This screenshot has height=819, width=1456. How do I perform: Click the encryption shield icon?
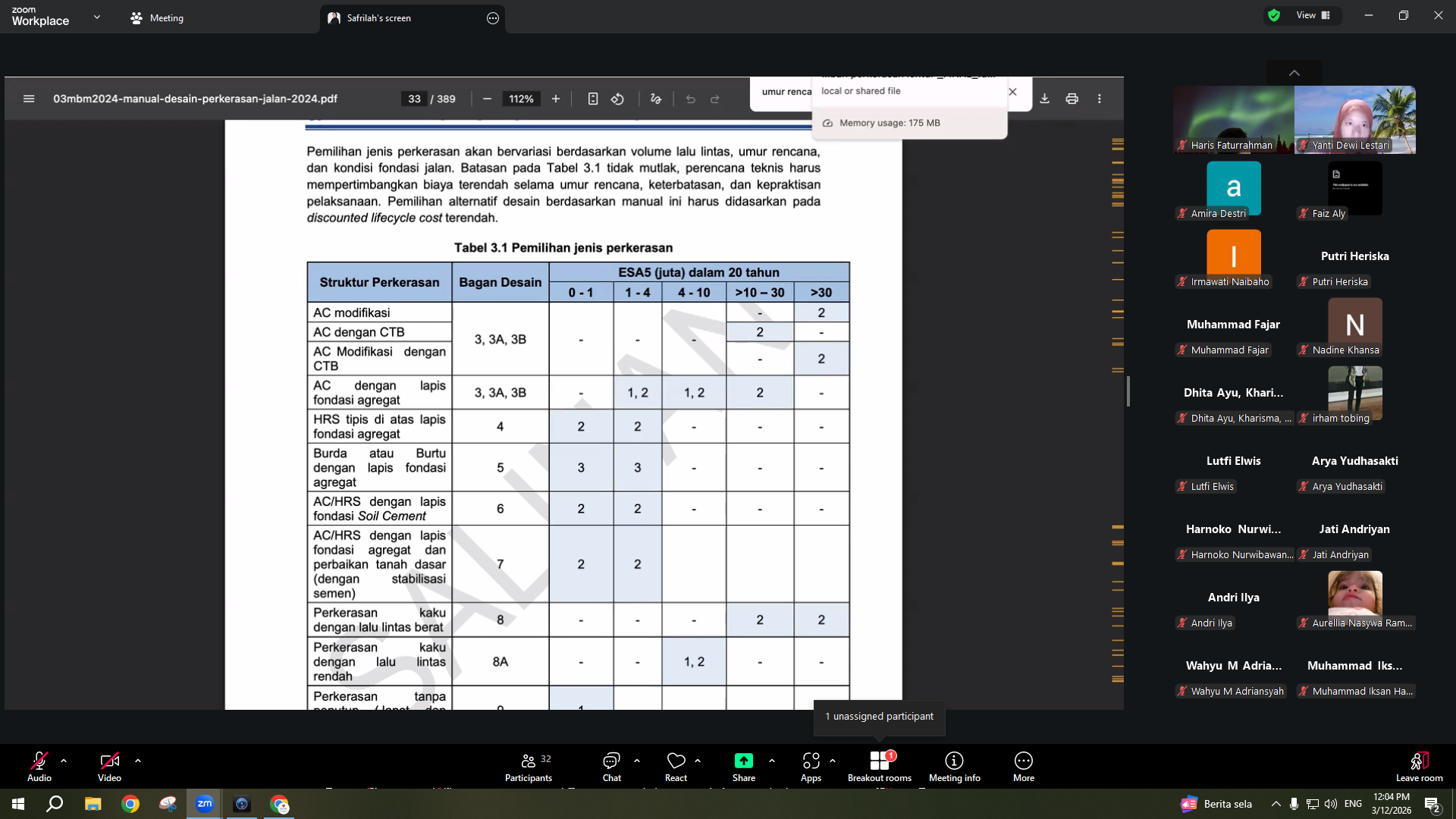[x=1274, y=15]
